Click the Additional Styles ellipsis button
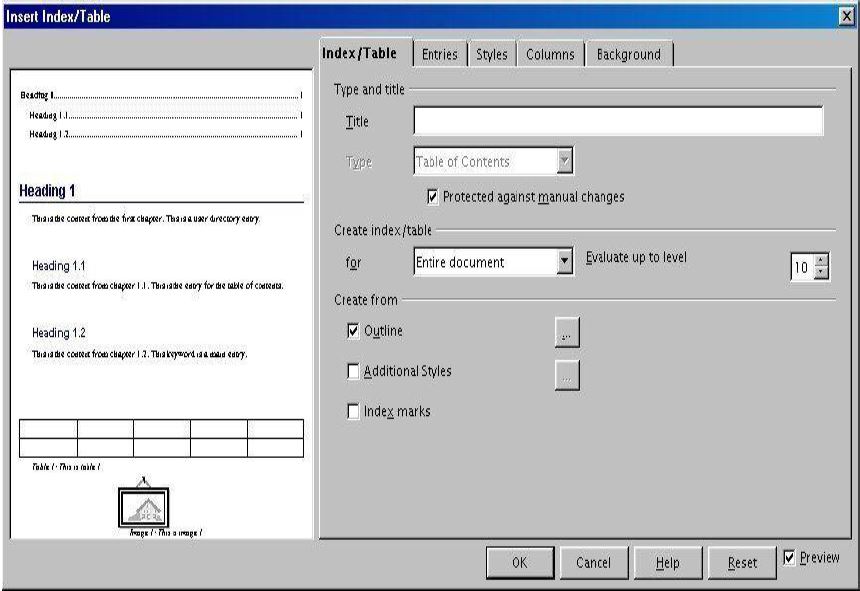 click(567, 376)
